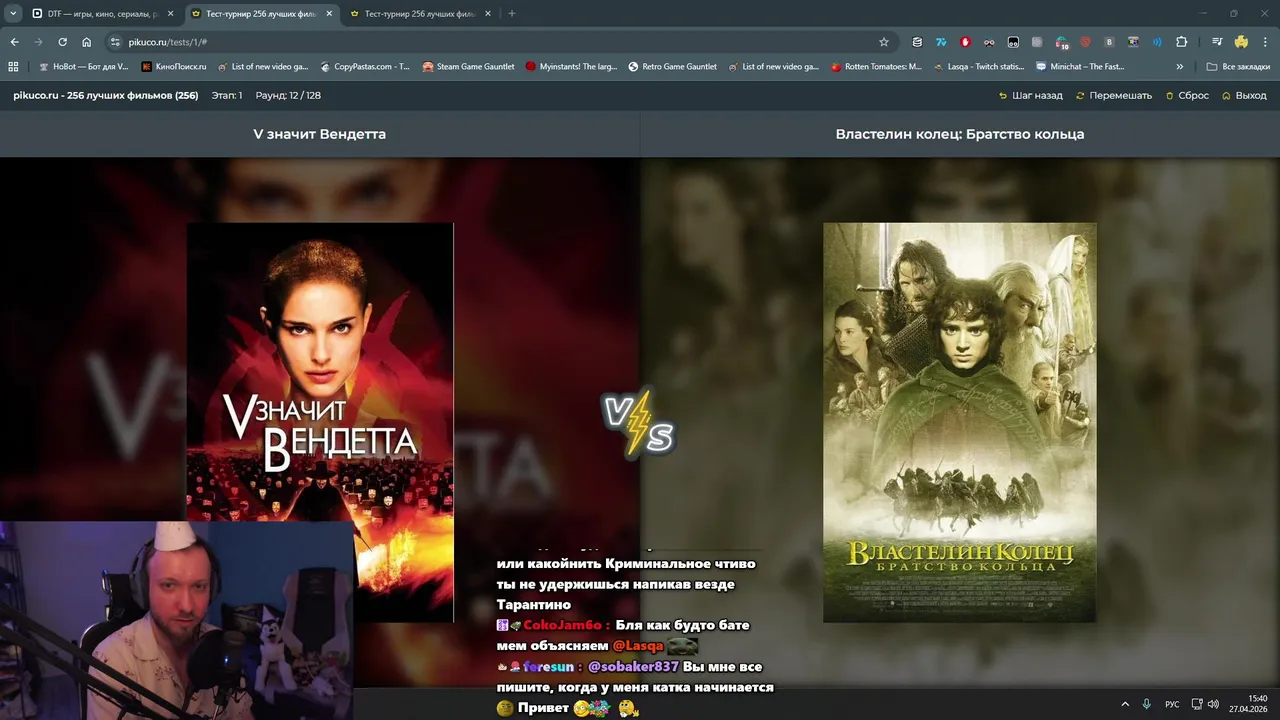The height and width of the screenshot is (720, 1280).
Task: Open the microphone icon in system tray
Action: pyautogui.click(x=1147, y=704)
